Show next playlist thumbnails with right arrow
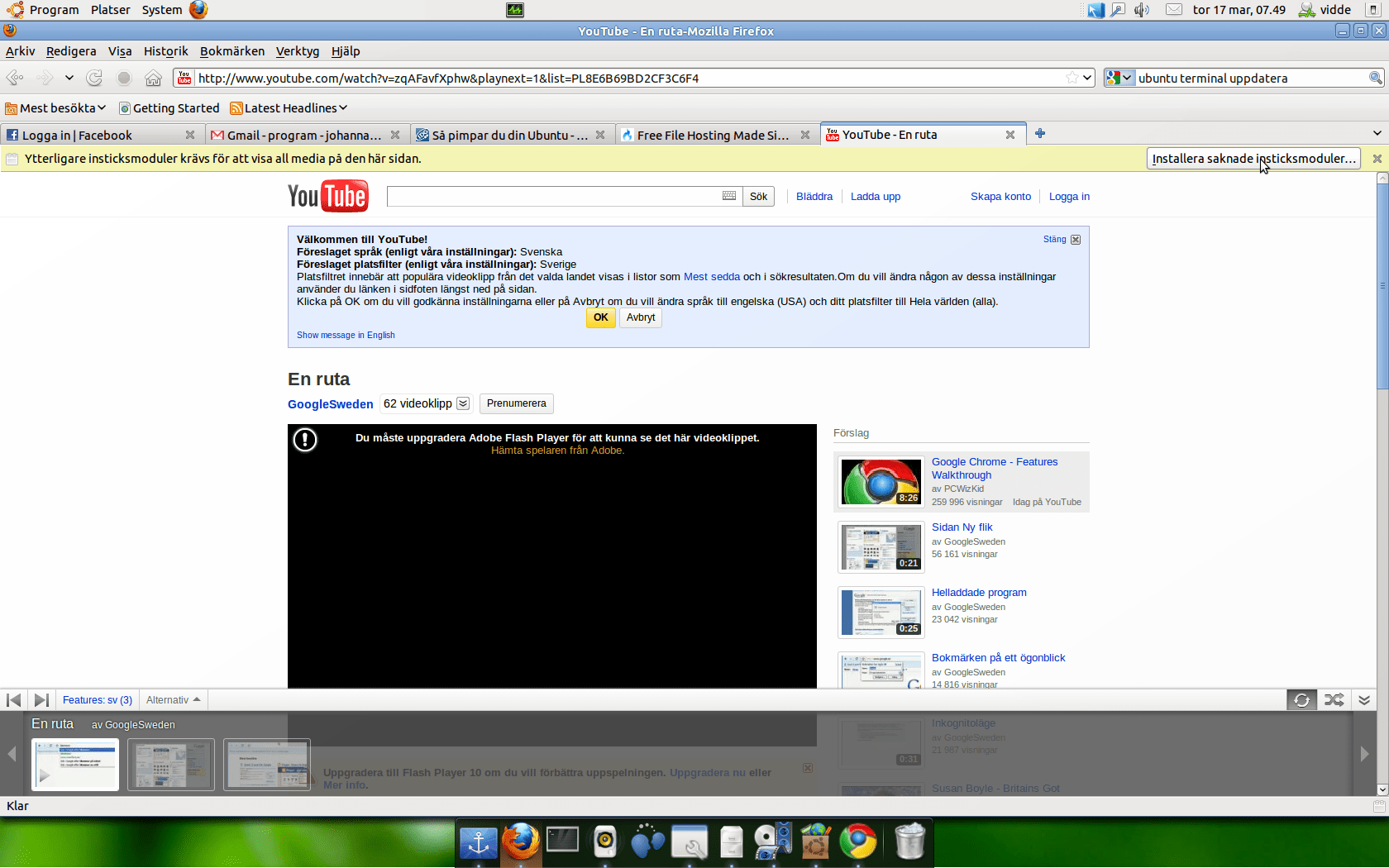The width and height of the screenshot is (1389, 868). tap(1364, 754)
